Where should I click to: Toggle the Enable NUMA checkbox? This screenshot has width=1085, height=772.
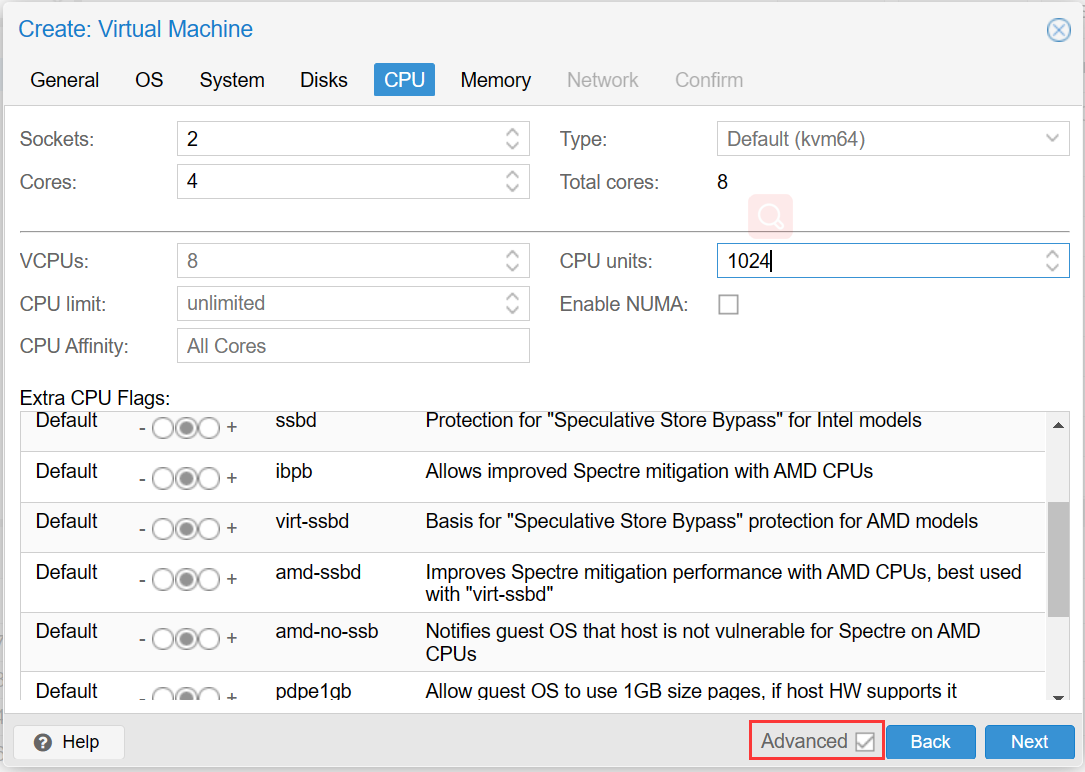click(x=729, y=305)
